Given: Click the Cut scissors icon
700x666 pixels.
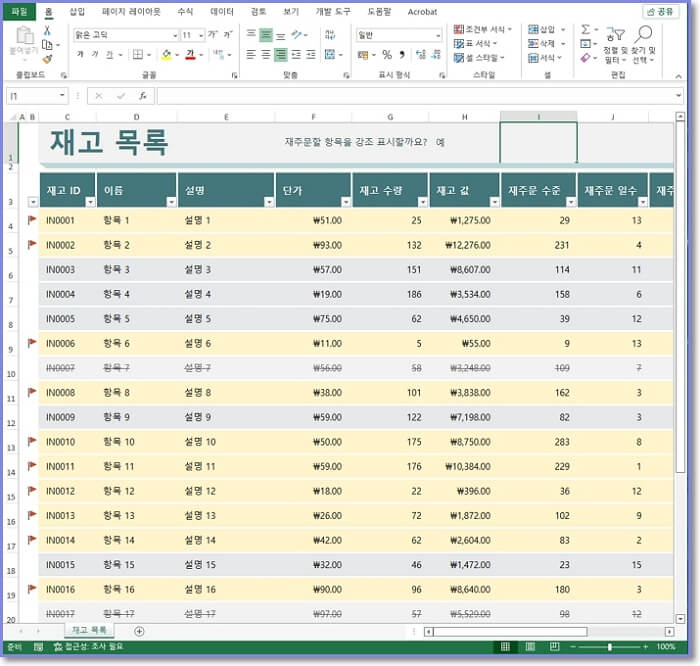Looking at the screenshot, I should [x=47, y=30].
